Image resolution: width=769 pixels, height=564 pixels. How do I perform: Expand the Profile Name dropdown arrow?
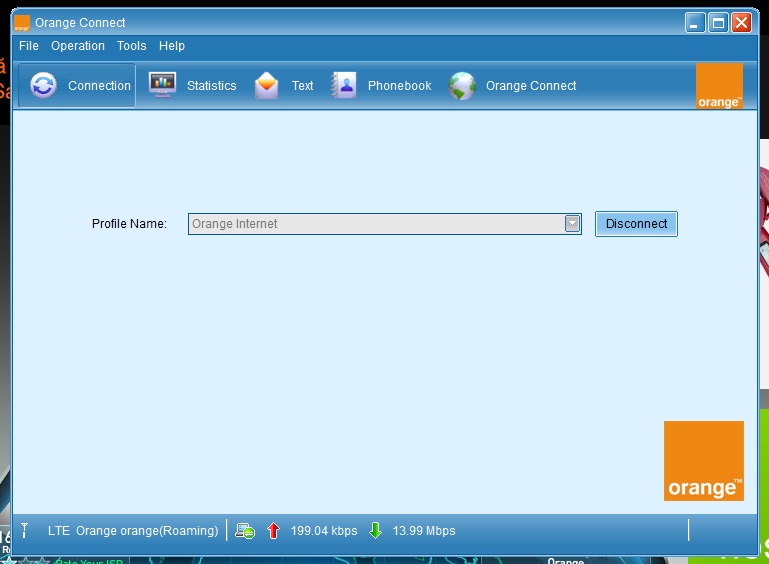[x=572, y=224]
